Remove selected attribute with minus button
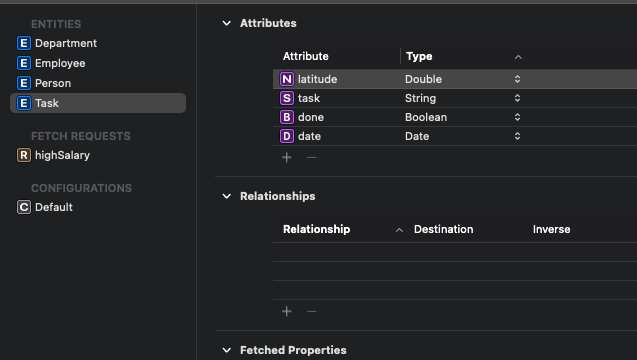This screenshot has width=637, height=360. click(x=312, y=158)
